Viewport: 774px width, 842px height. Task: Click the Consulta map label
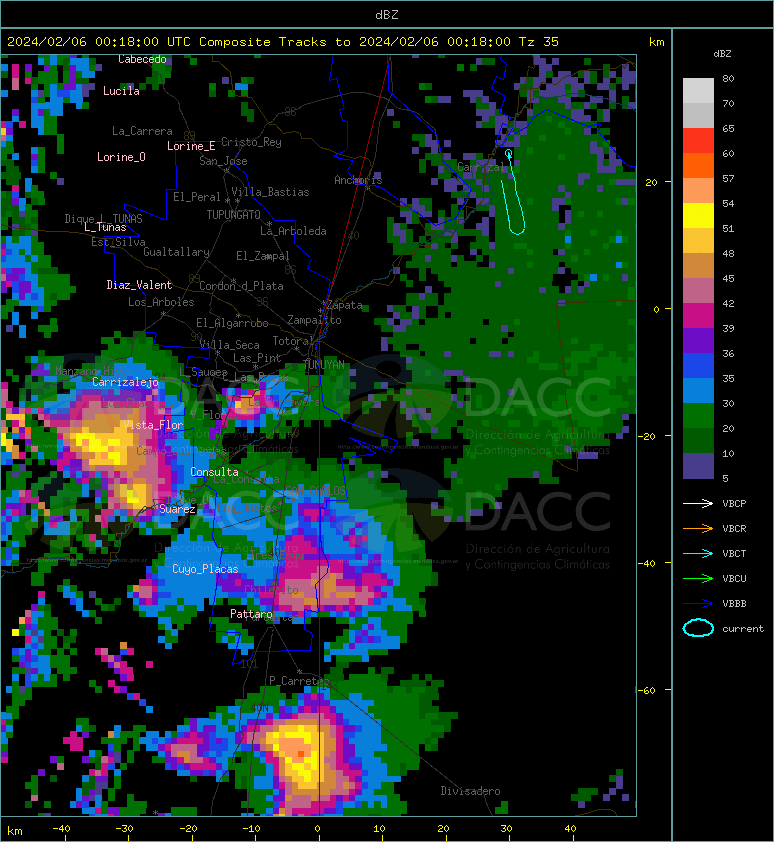[214, 471]
